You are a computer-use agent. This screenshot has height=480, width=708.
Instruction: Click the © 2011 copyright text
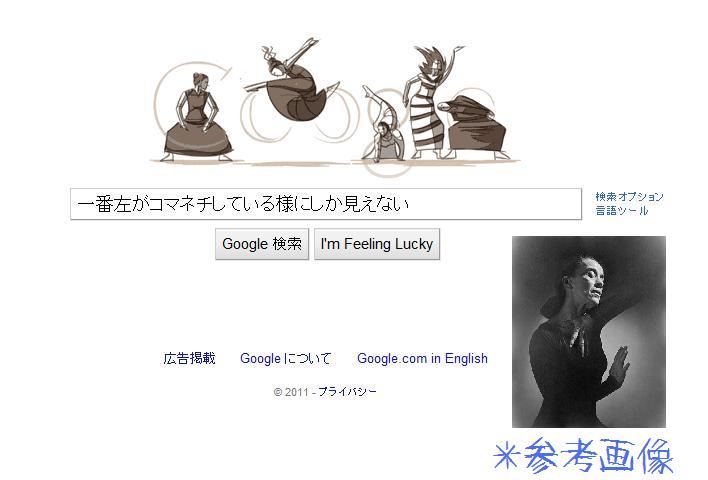pyautogui.click(x=291, y=391)
